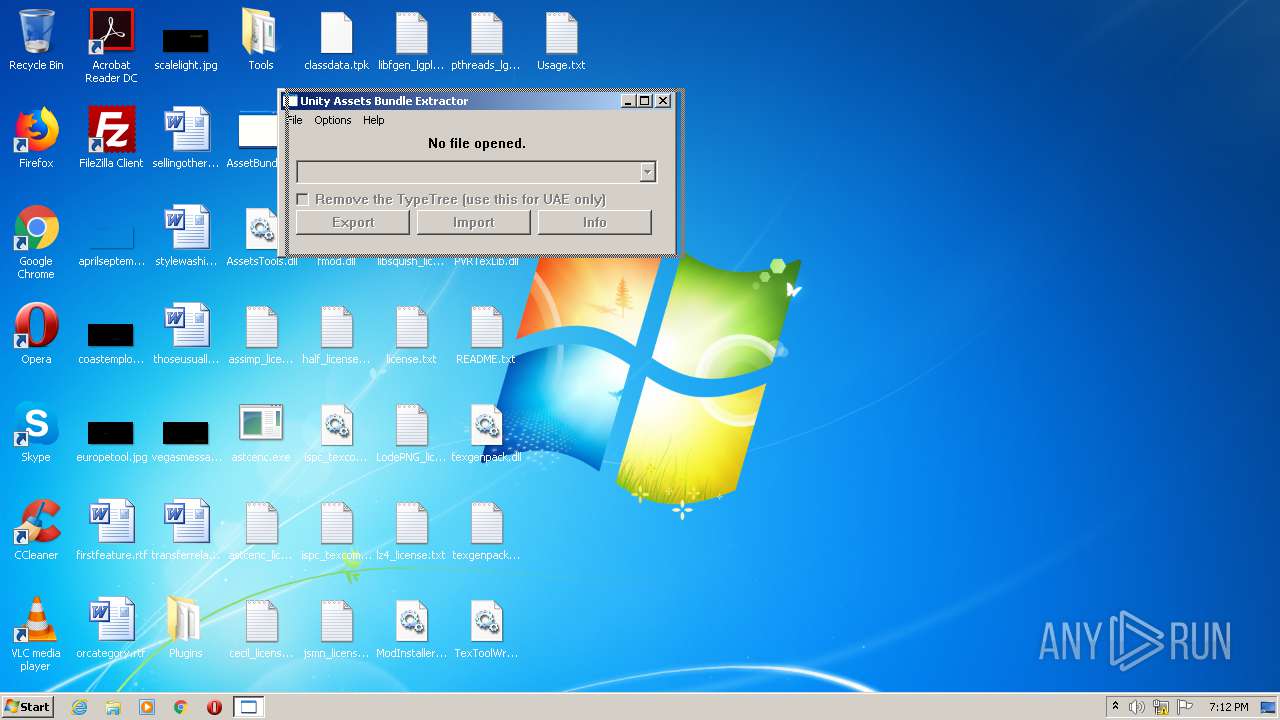Image resolution: width=1280 pixels, height=720 pixels.
Task: Select the sellingother... Word document
Action: 186,138
